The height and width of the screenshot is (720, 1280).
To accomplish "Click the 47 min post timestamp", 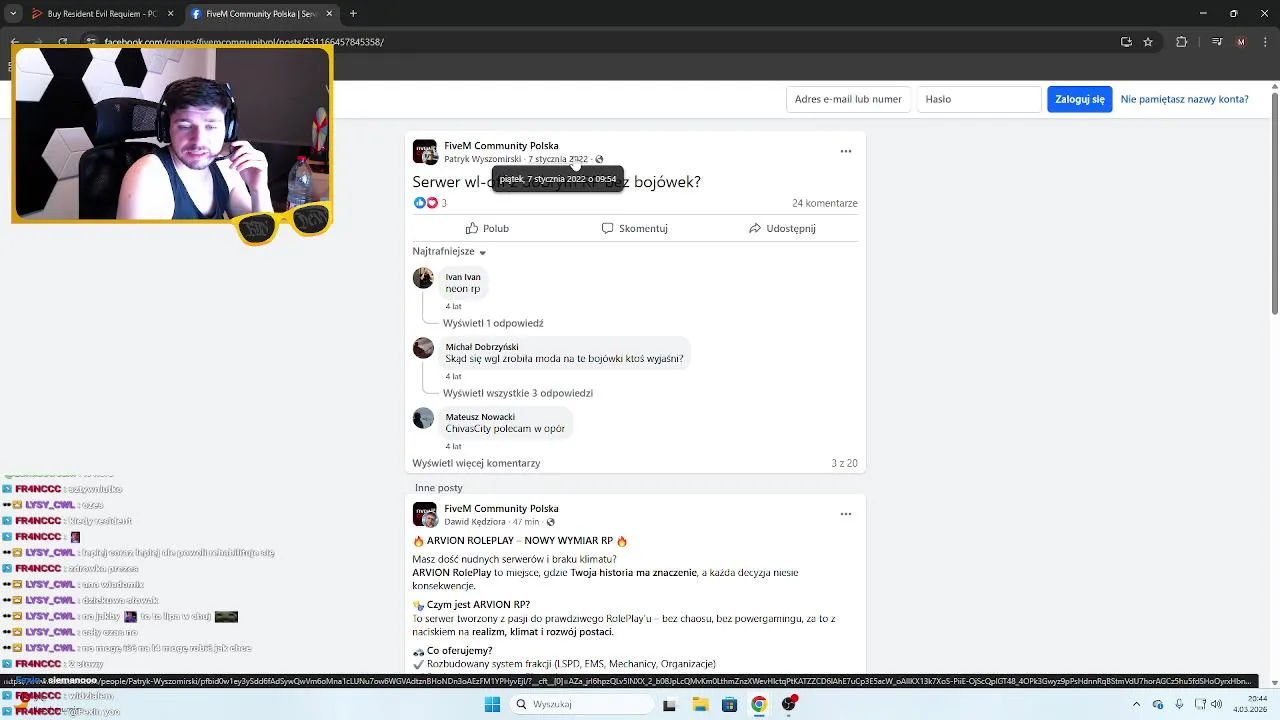I will pyautogui.click(x=526, y=522).
